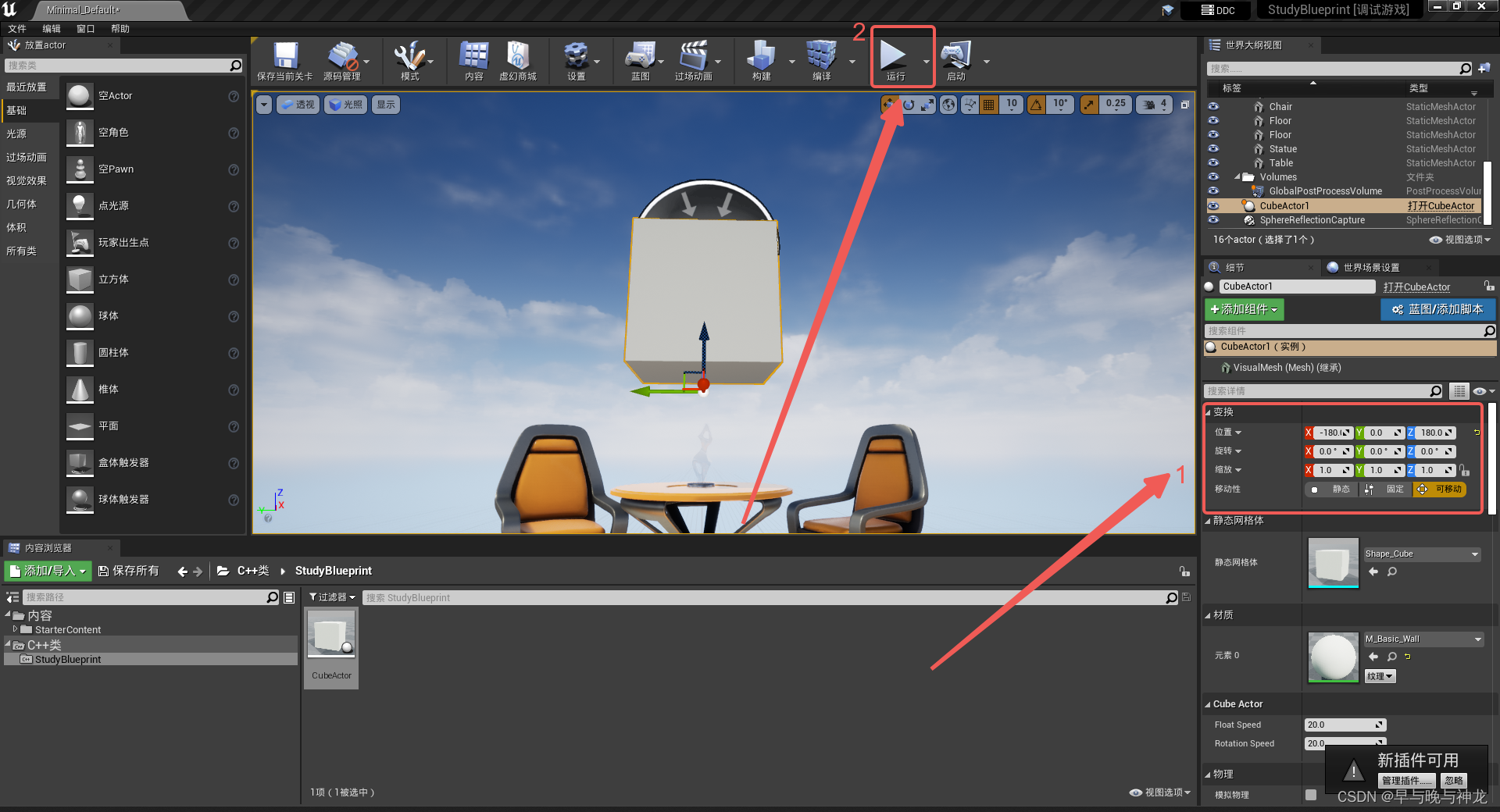The height and width of the screenshot is (812, 1500).
Task: Open the Window (窗口) menu
Action: 86,29
